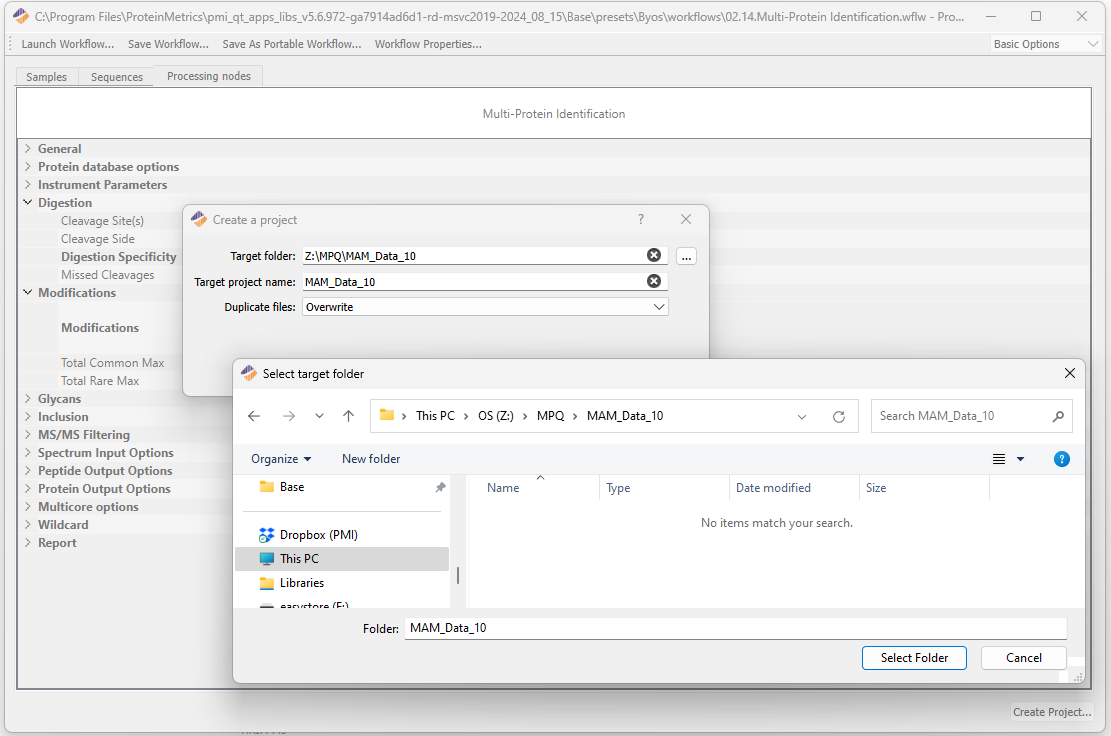Switch to the Samples tab
Screen dimensions: 1111x736
click(x=46, y=77)
